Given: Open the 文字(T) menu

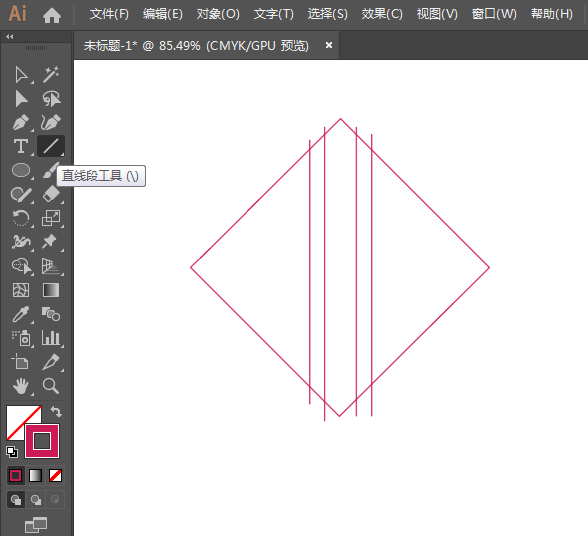Looking at the screenshot, I should pos(274,14).
